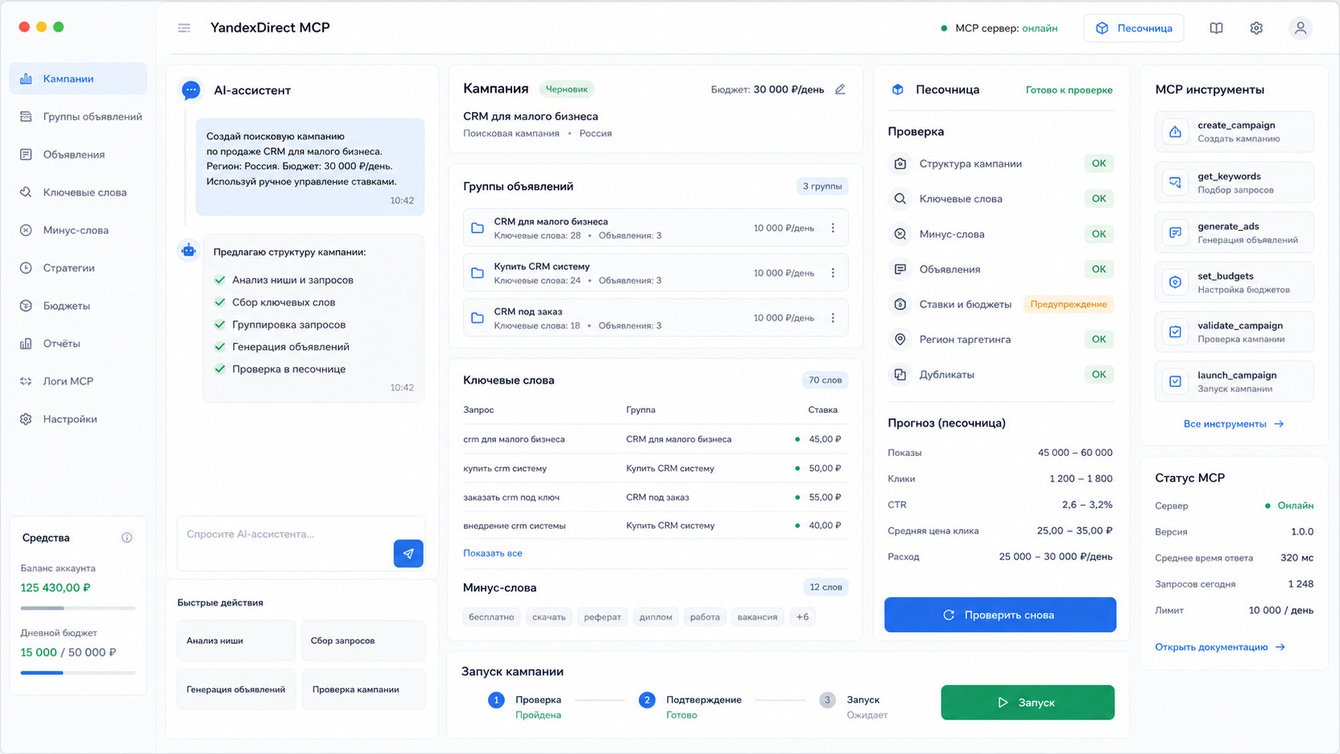Click the set_budgets tool icon
This screenshot has height=754, width=1340.
(1175, 282)
